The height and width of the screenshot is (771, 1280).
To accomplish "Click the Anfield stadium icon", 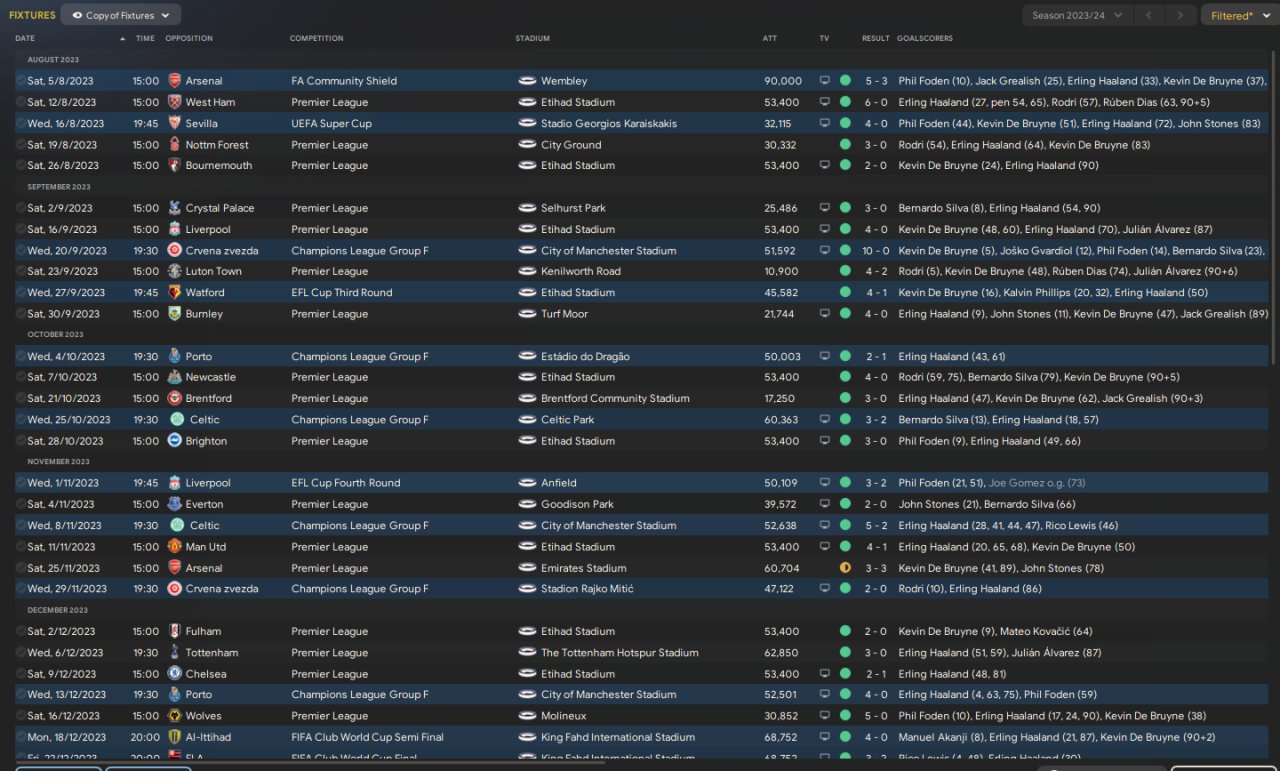I will [x=527, y=483].
